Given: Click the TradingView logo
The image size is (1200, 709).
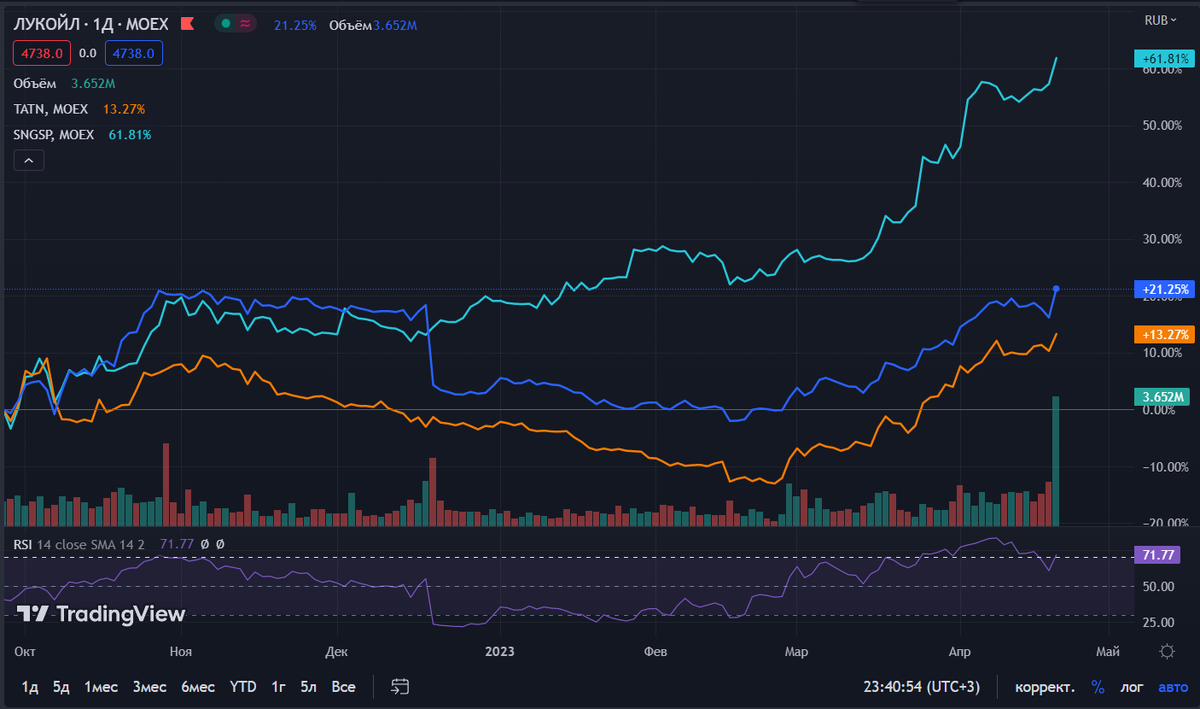Looking at the screenshot, I should point(102,614).
